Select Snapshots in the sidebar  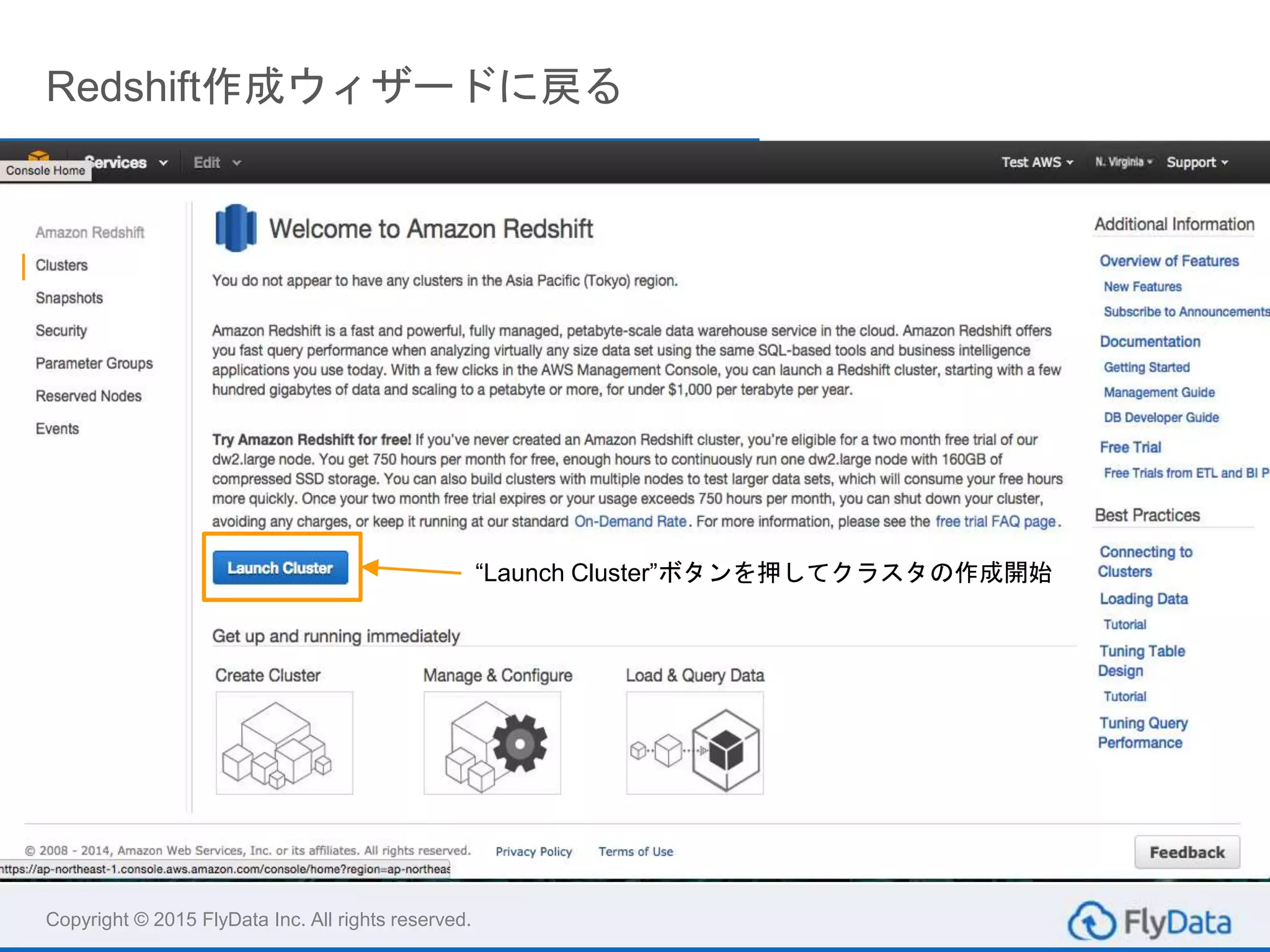tap(69, 298)
